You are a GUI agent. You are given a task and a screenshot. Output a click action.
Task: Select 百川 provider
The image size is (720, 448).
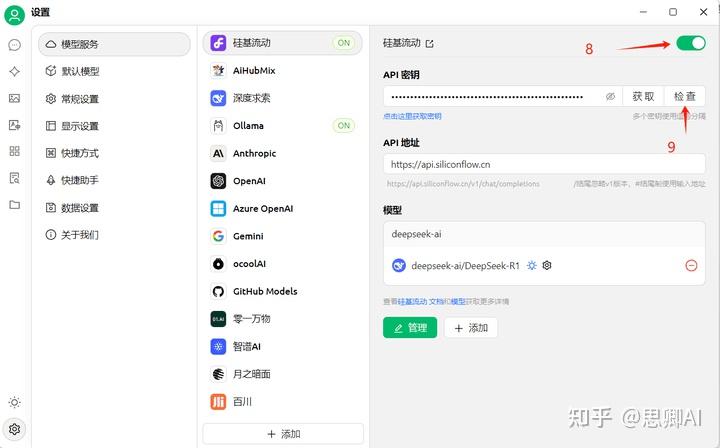pyautogui.click(x=282, y=401)
